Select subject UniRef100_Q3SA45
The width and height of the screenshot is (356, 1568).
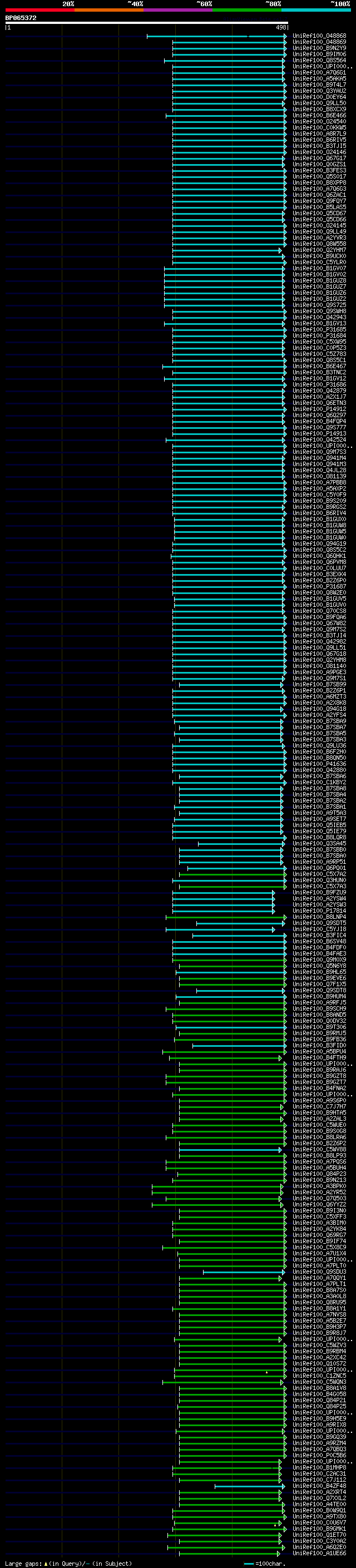pos(319,844)
